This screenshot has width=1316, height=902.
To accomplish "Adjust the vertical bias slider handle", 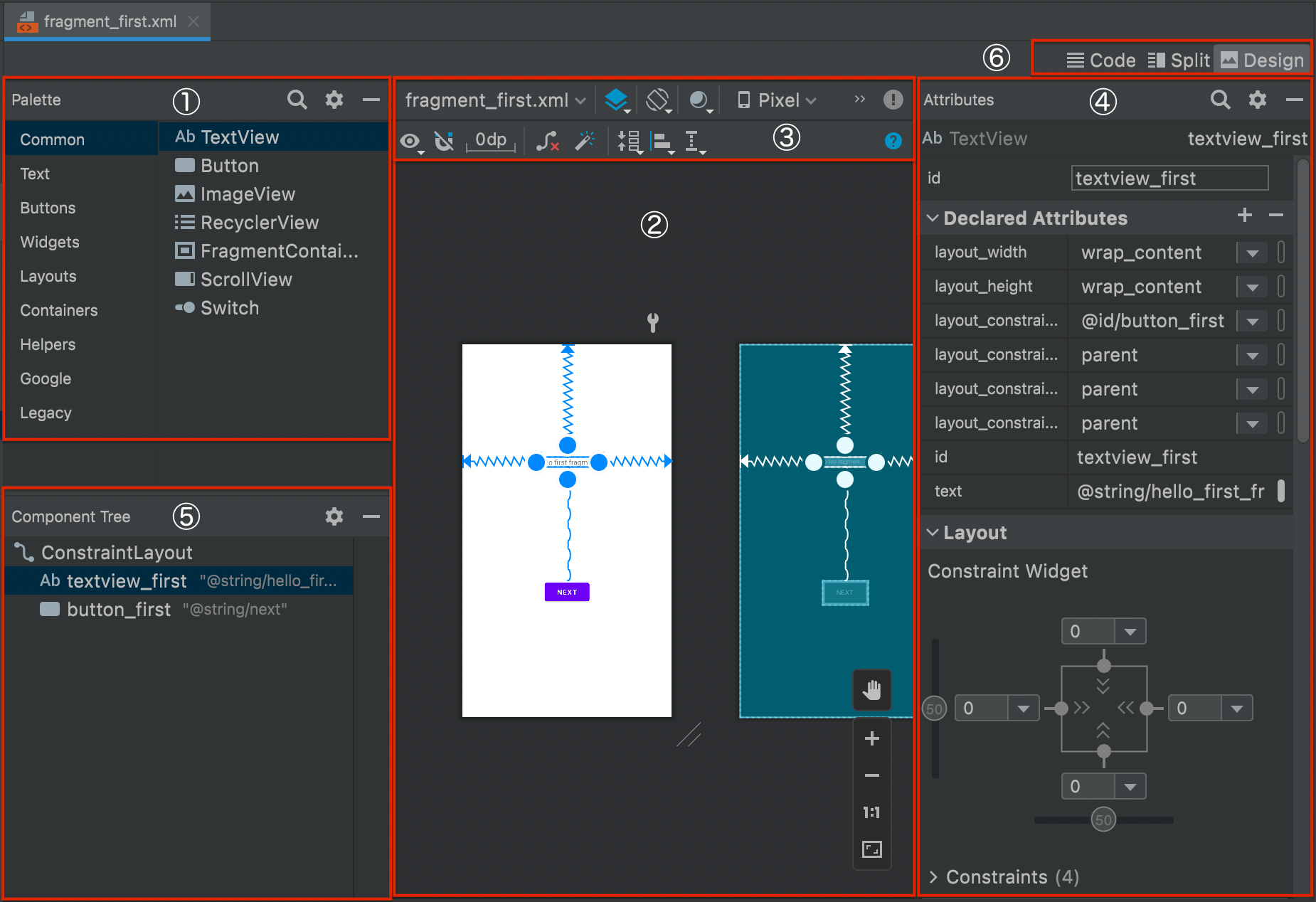I will coord(935,709).
